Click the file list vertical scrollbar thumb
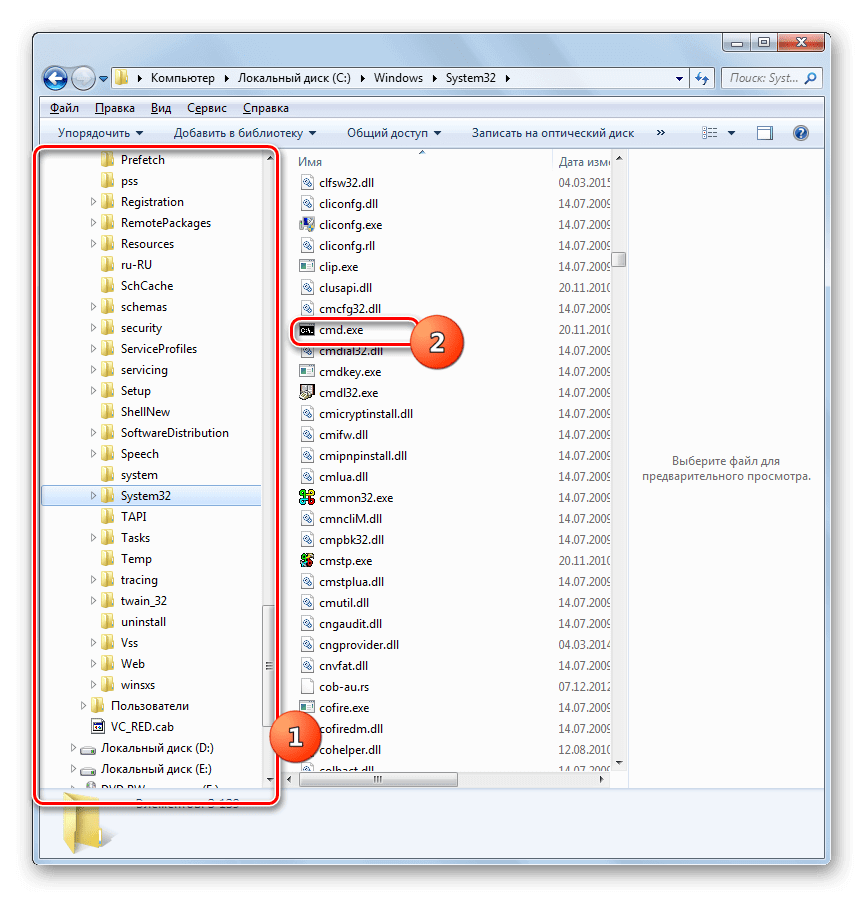864x898 pixels. point(620,260)
